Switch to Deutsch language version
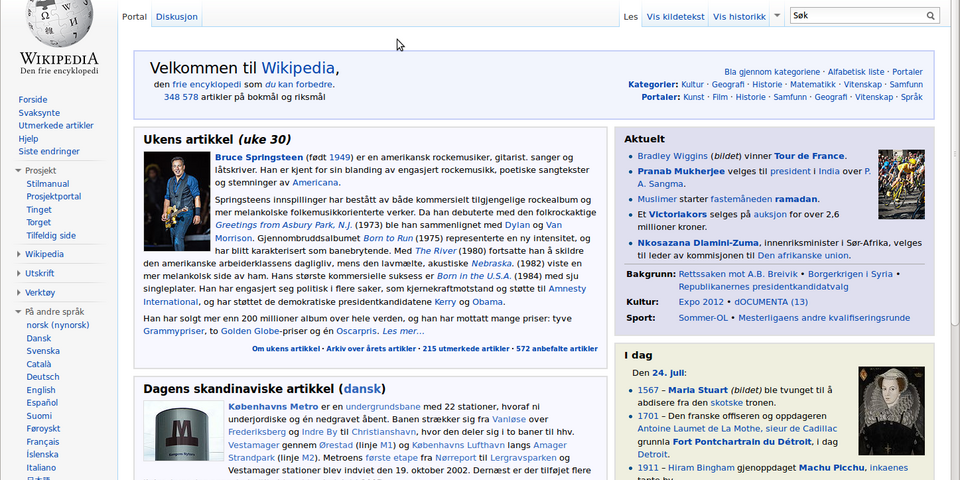This screenshot has width=960, height=480. click(43, 377)
